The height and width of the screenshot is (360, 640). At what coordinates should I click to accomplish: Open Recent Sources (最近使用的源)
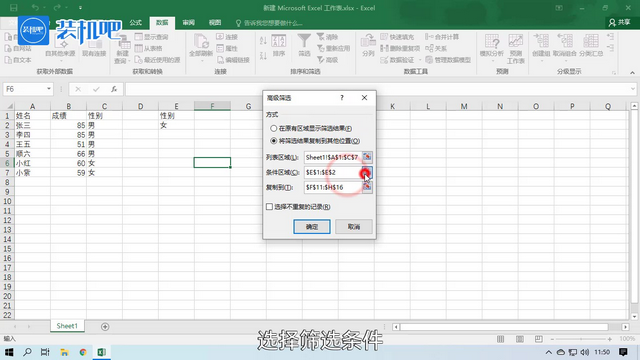(x=157, y=60)
